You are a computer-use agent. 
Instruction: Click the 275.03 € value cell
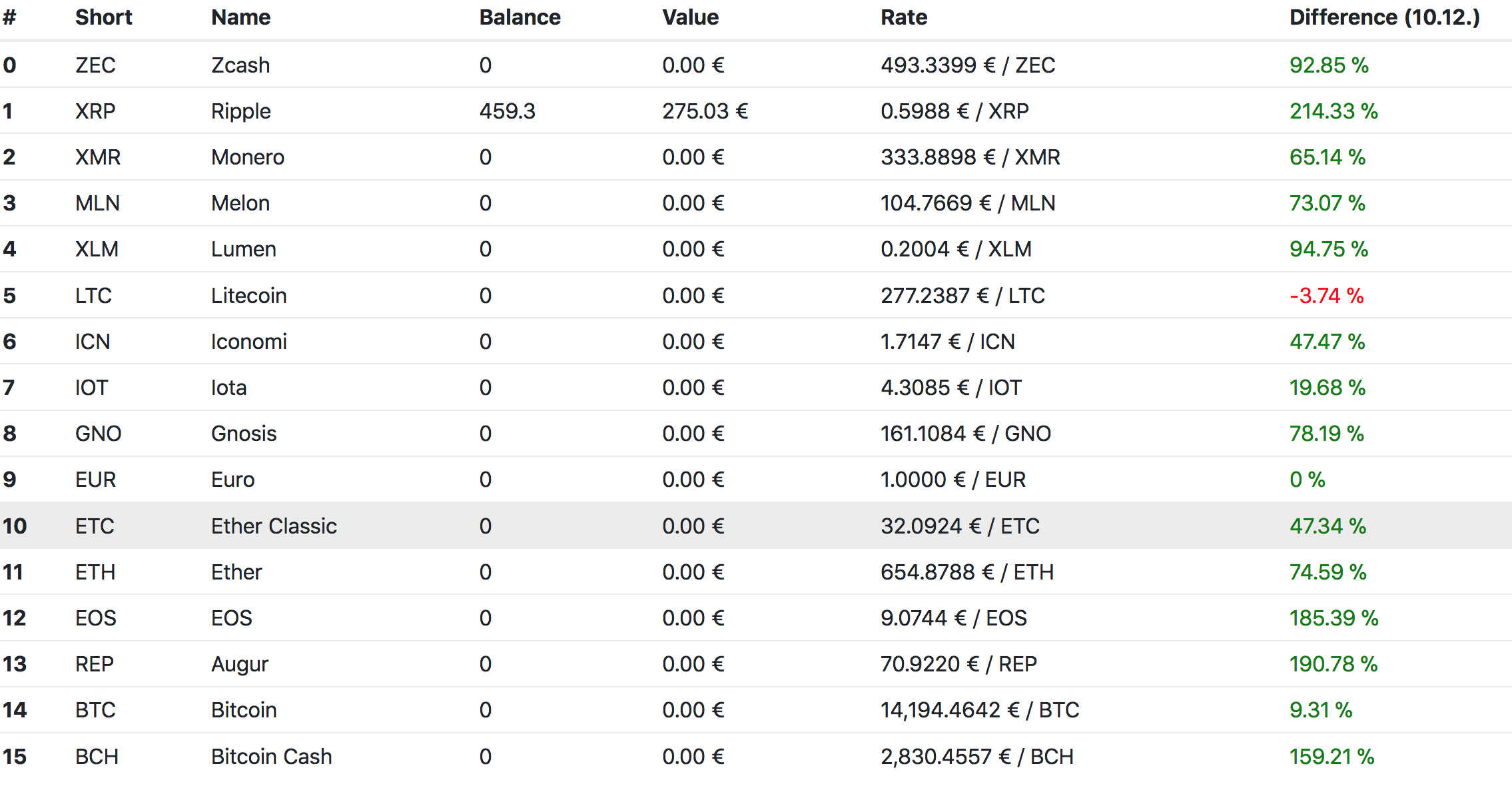(x=705, y=111)
